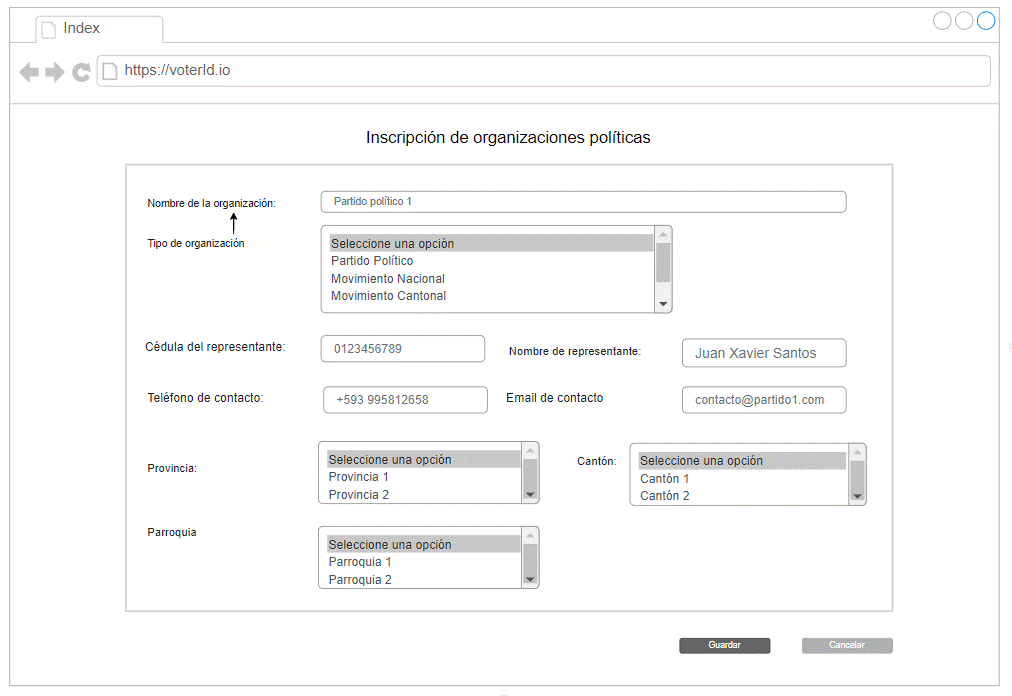
Task: Click the Email de contacto field
Action: 764,400
